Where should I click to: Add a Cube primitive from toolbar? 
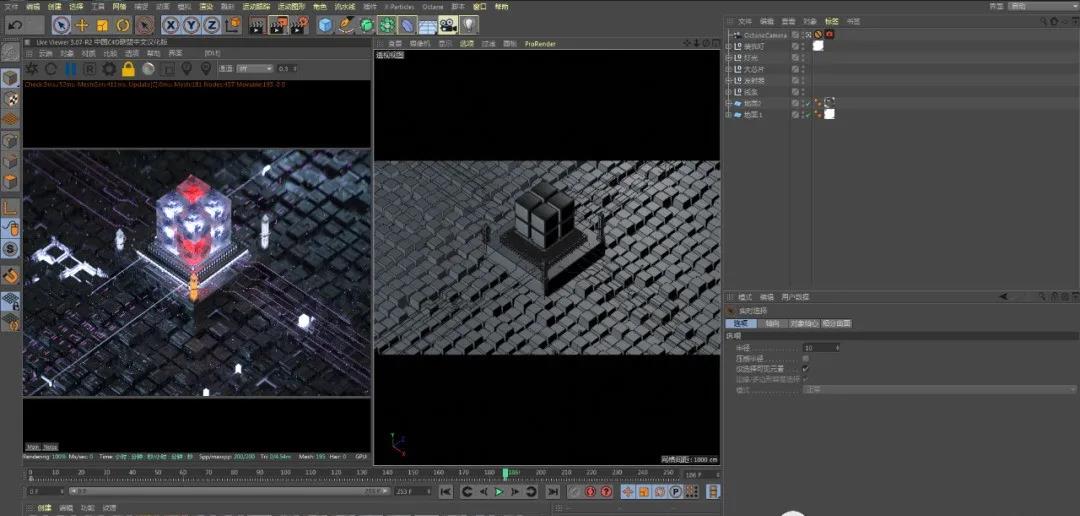pyautogui.click(x=326, y=25)
